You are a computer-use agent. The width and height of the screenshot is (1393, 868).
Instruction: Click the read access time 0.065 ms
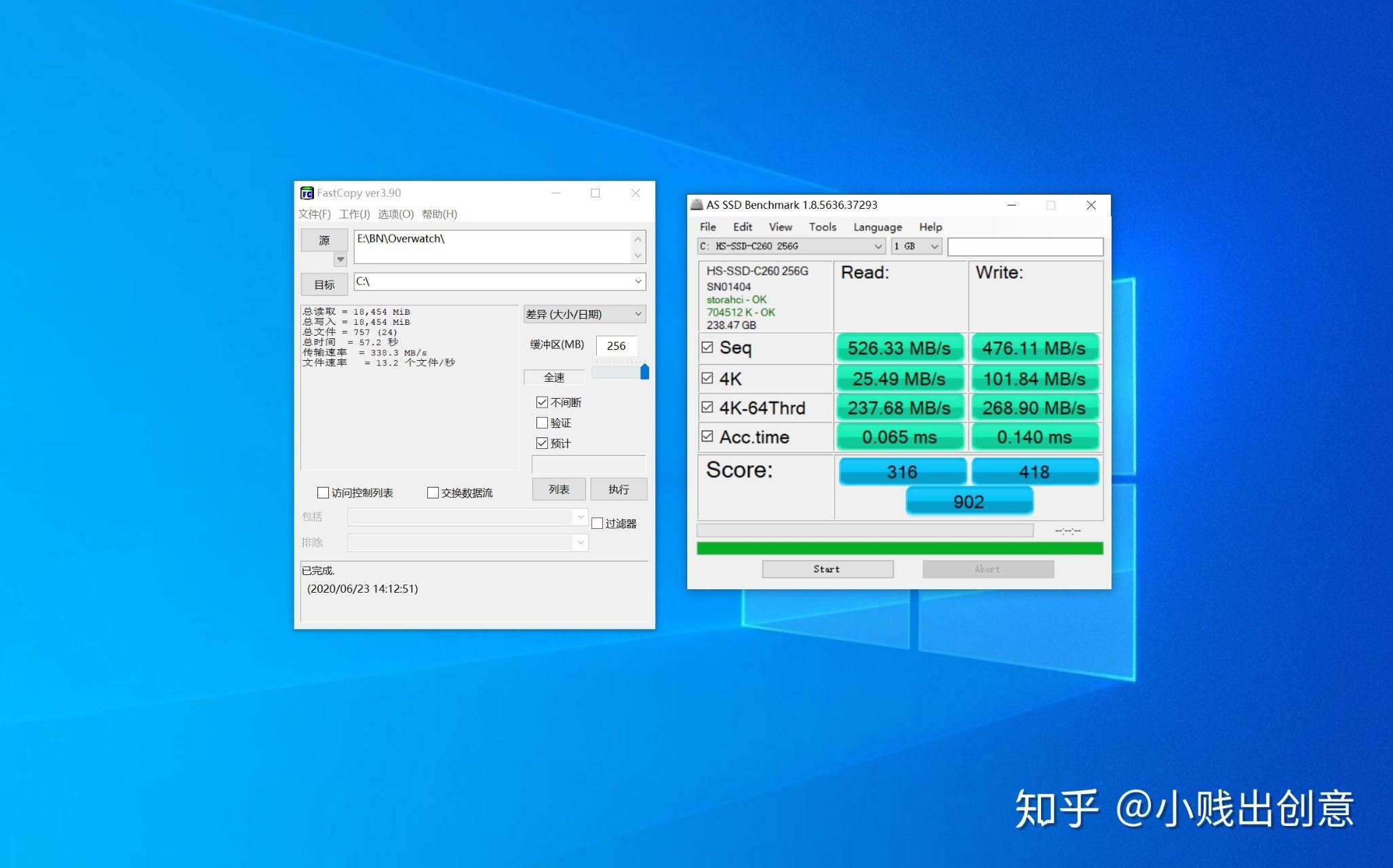point(900,437)
